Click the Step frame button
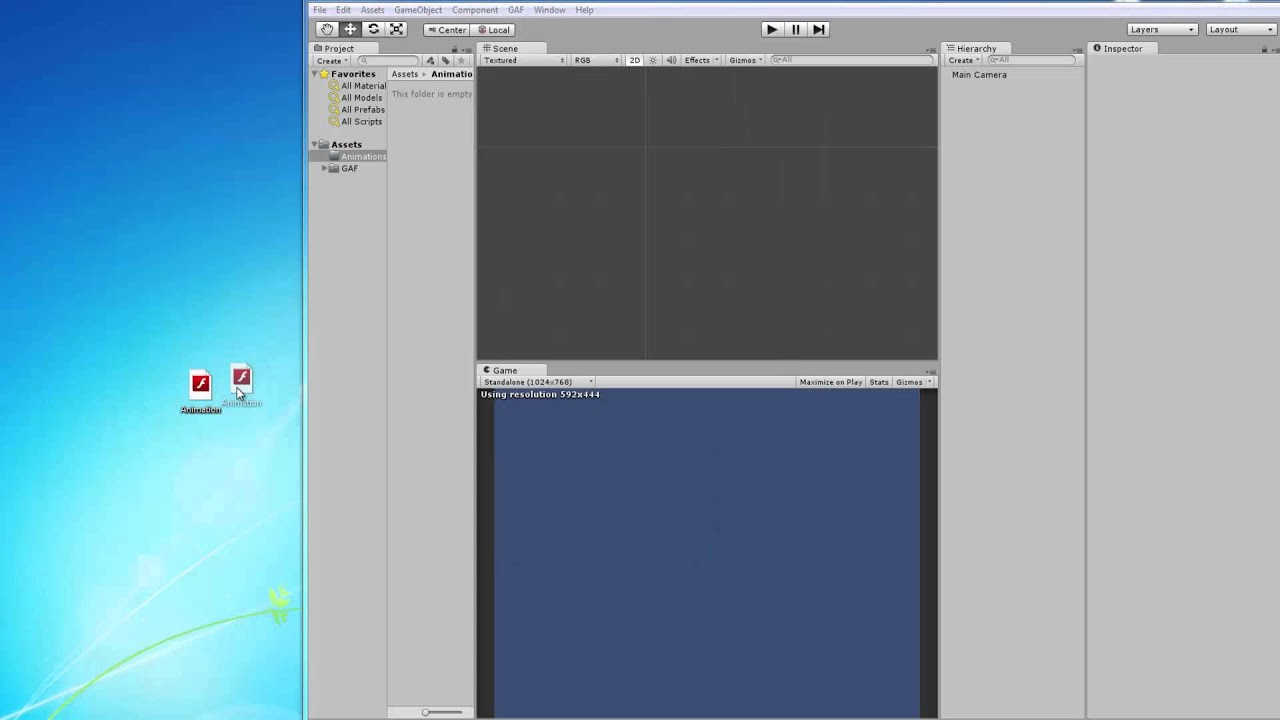The image size is (1280, 720). [819, 30]
